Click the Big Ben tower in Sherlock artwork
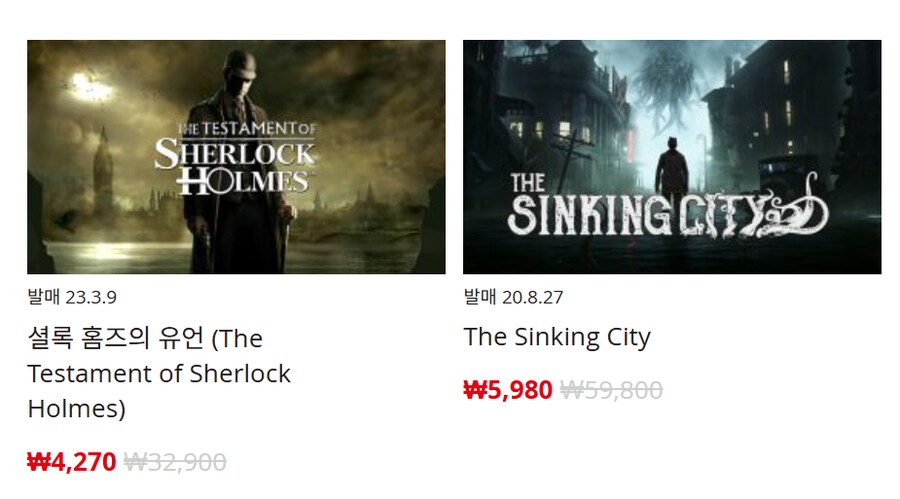This screenshot has width=900, height=499. click(x=102, y=168)
